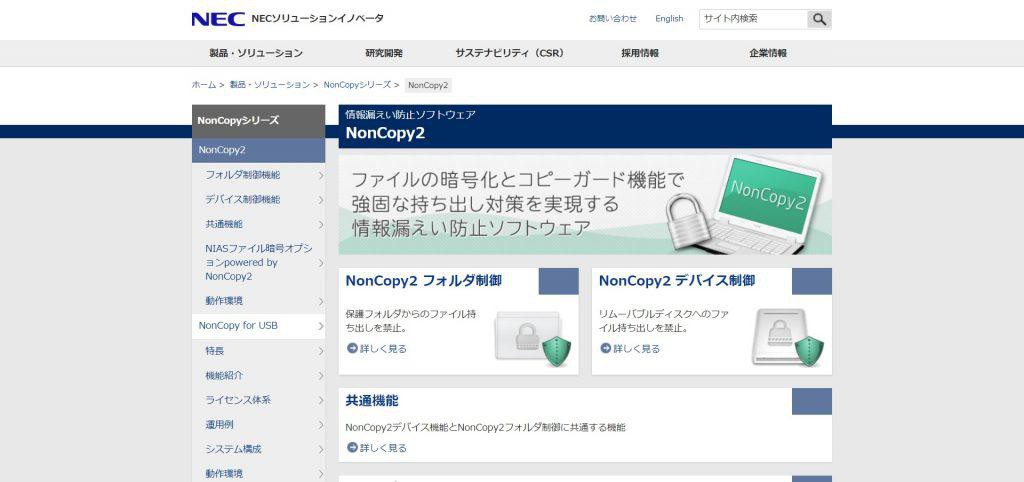
Task: Click the search magnifier button
Action: pyautogui.click(x=820, y=20)
